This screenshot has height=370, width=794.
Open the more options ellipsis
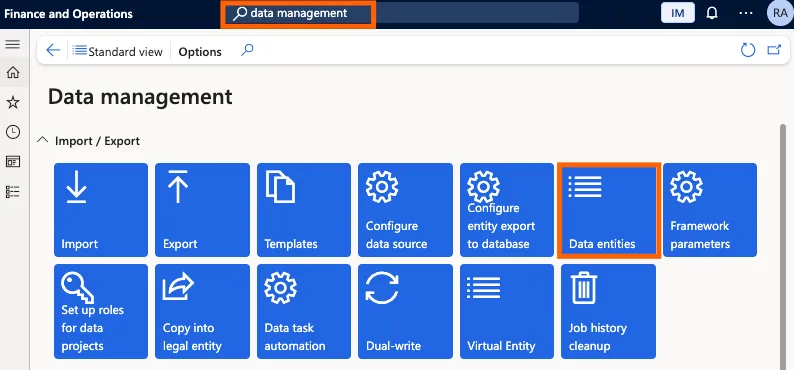pos(746,13)
